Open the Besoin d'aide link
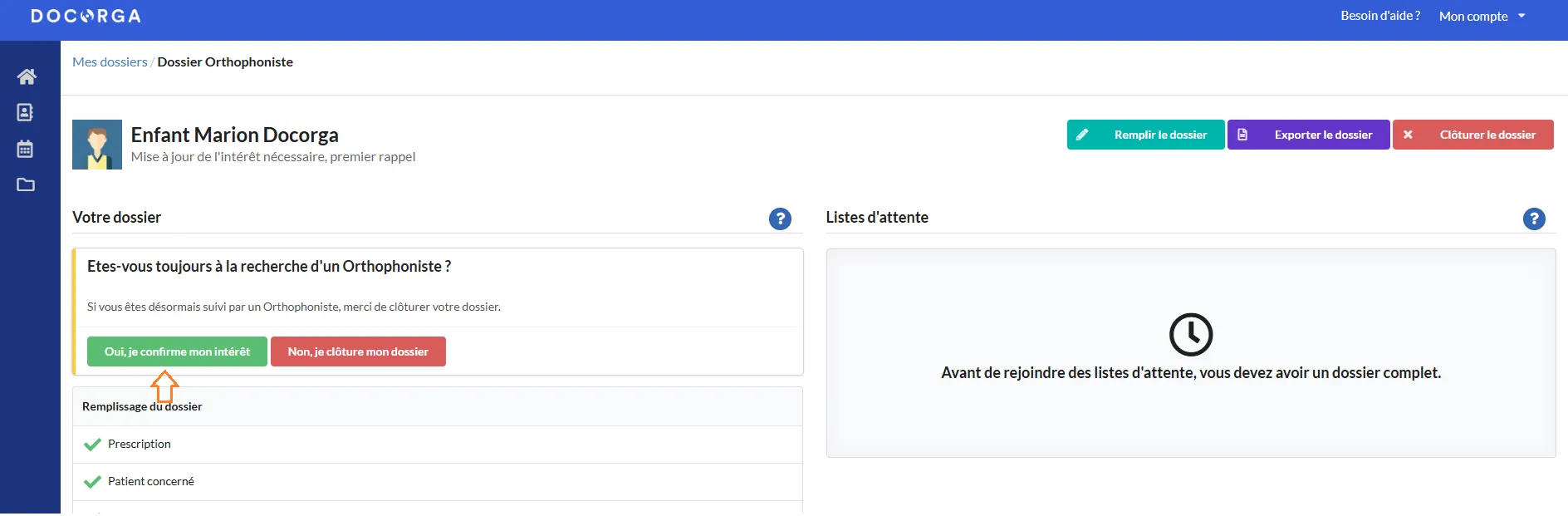 tap(1379, 16)
